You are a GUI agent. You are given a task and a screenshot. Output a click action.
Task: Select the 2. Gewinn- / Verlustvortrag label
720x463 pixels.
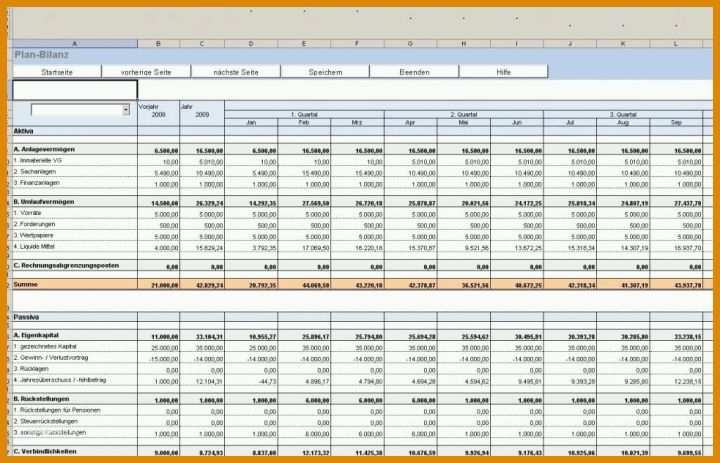point(51,357)
